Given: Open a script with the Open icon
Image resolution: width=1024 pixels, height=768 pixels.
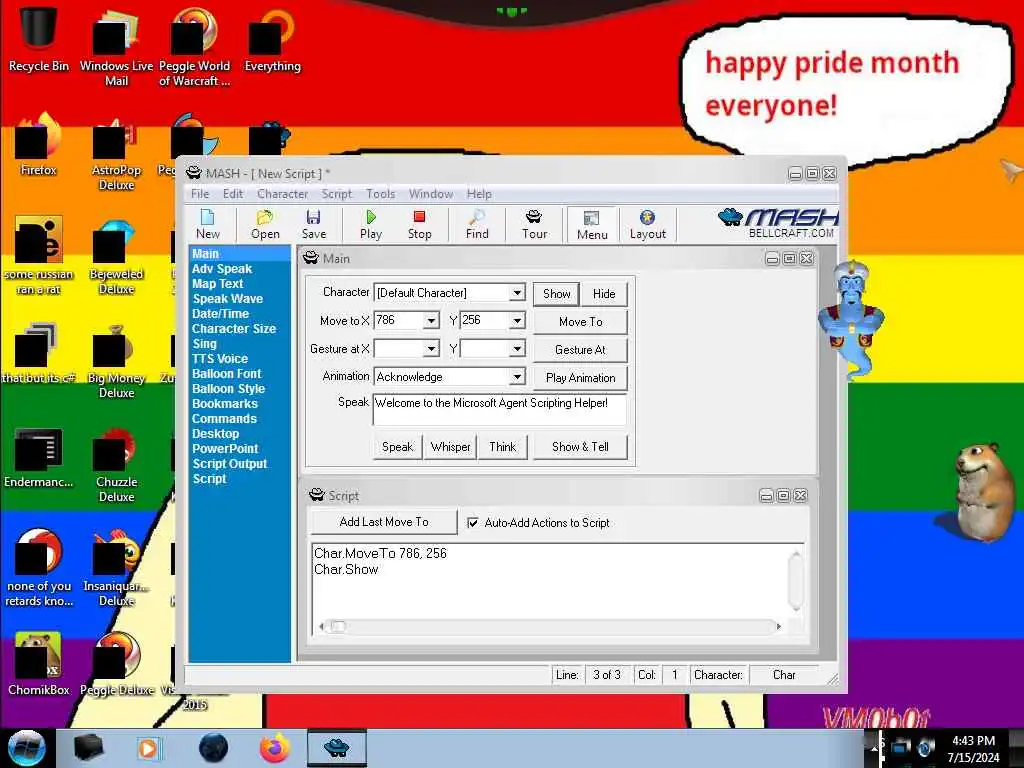Looking at the screenshot, I should 265,225.
